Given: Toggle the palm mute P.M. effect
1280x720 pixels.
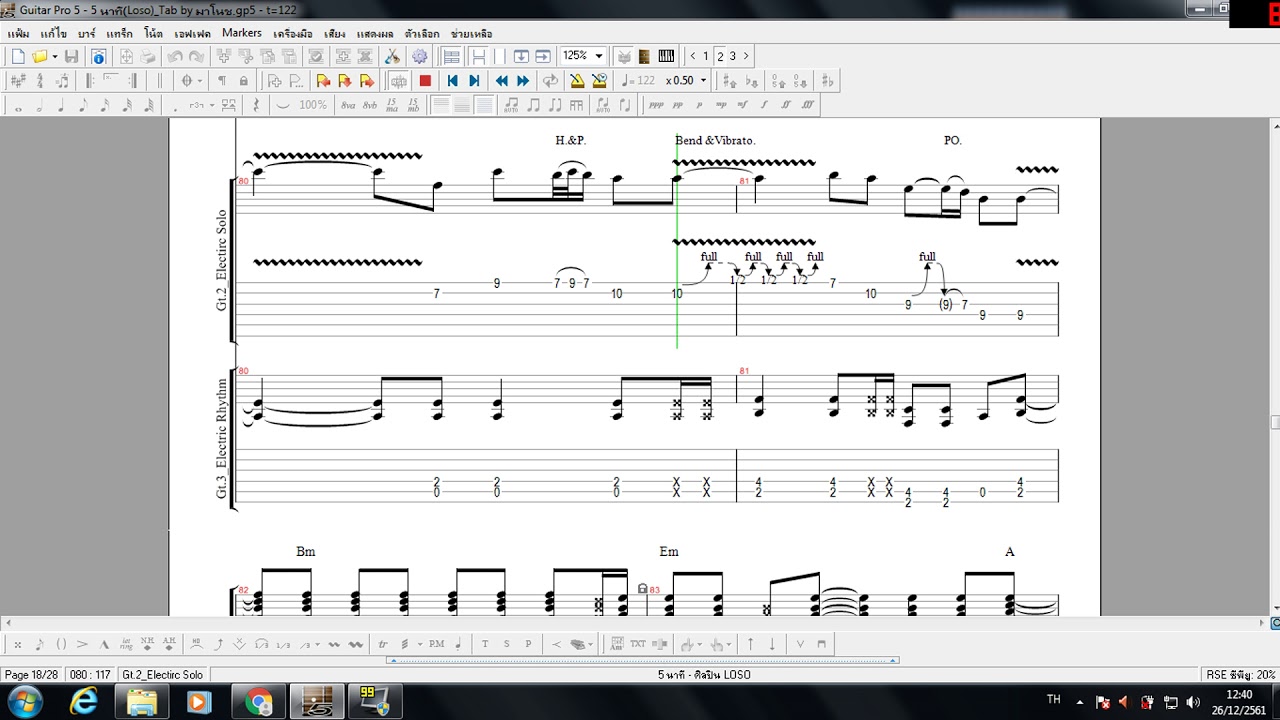Looking at the screenshot, I should (436, 644).
